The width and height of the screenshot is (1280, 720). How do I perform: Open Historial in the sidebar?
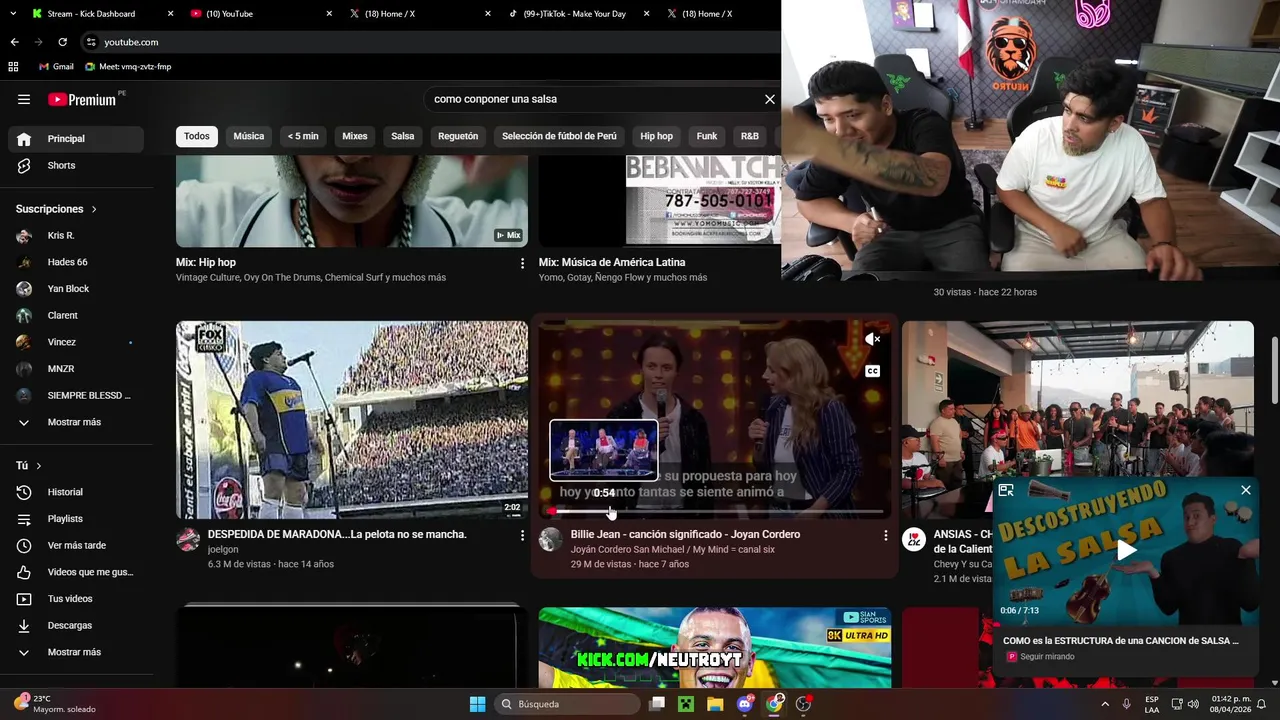[x=76, y=492]
